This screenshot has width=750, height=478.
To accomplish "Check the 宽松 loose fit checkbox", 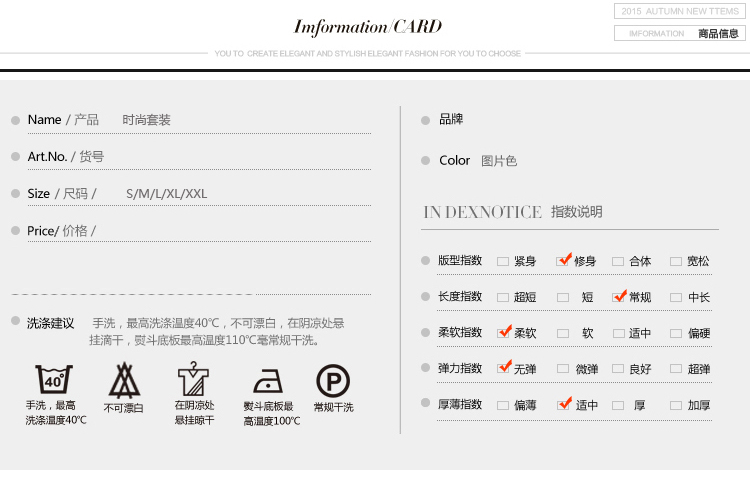I will (676, 261).
